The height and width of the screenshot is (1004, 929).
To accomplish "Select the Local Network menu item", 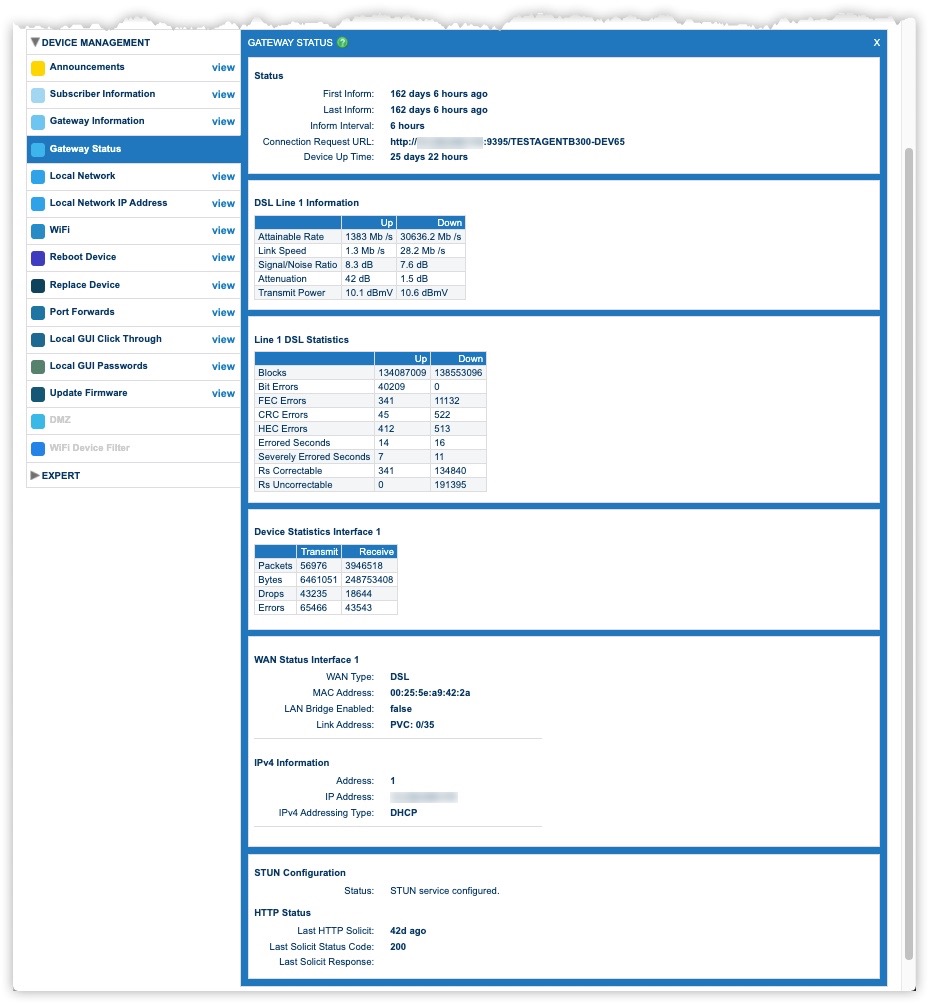I will coord(82,176).
